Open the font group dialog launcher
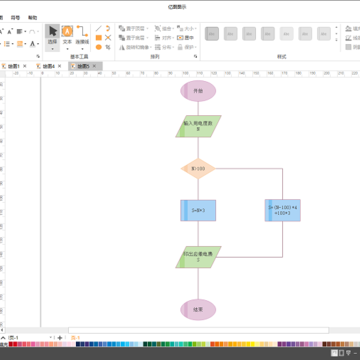360x360 pixels. click(x=38, y=56)
